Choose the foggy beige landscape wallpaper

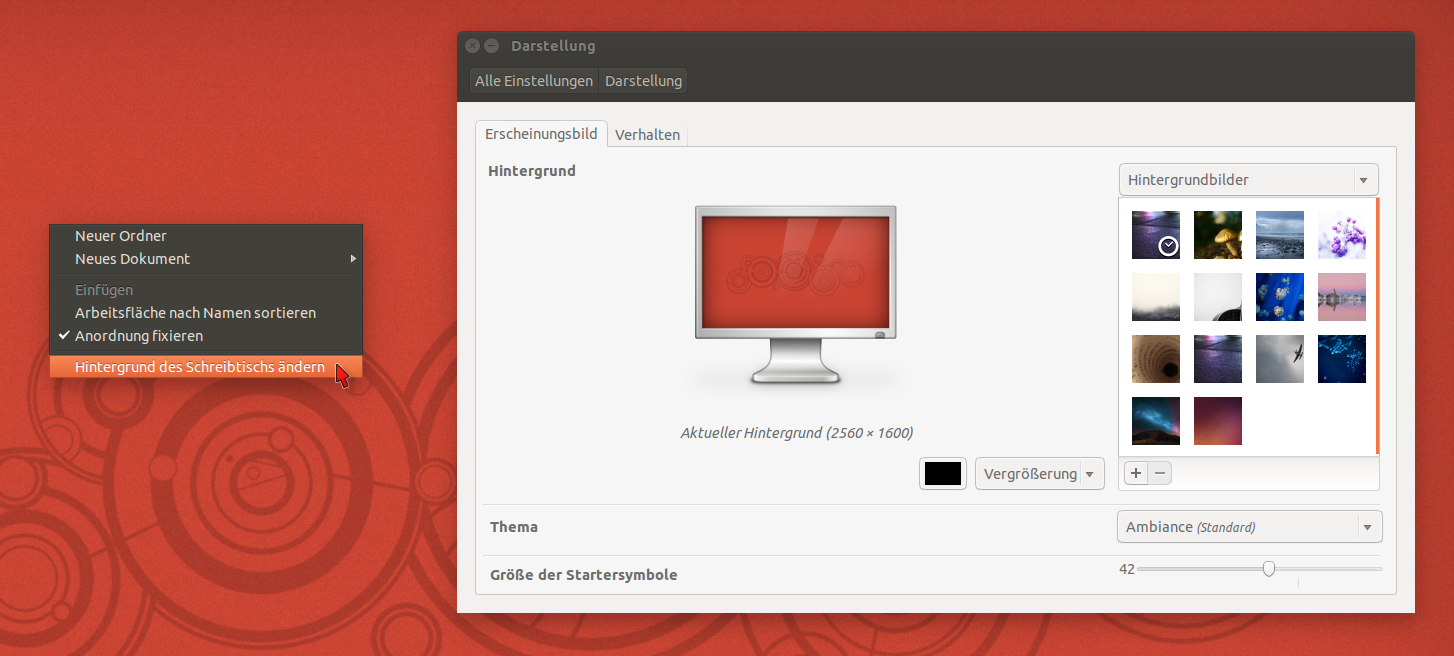[x=1156, y=297]
